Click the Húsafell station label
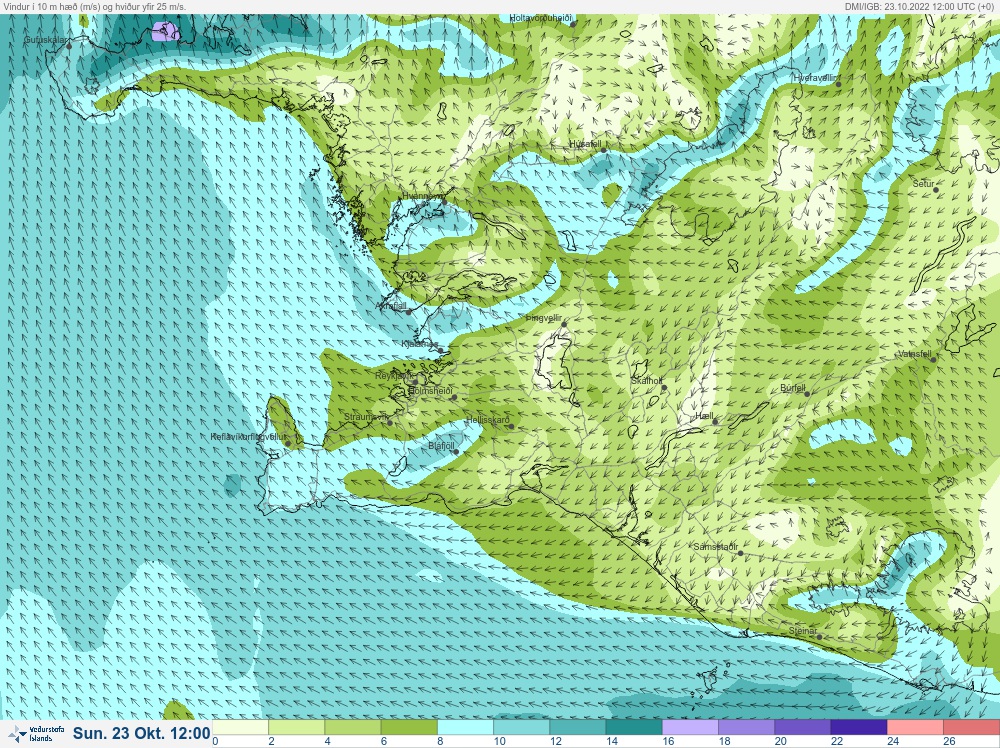The width and height of the screenshot is (1000, 748). (585, 144)
